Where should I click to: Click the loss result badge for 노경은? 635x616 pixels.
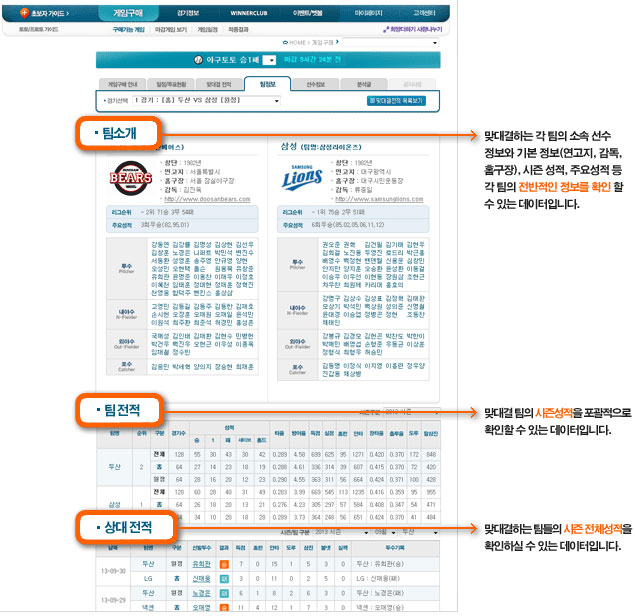click(224, 593)
